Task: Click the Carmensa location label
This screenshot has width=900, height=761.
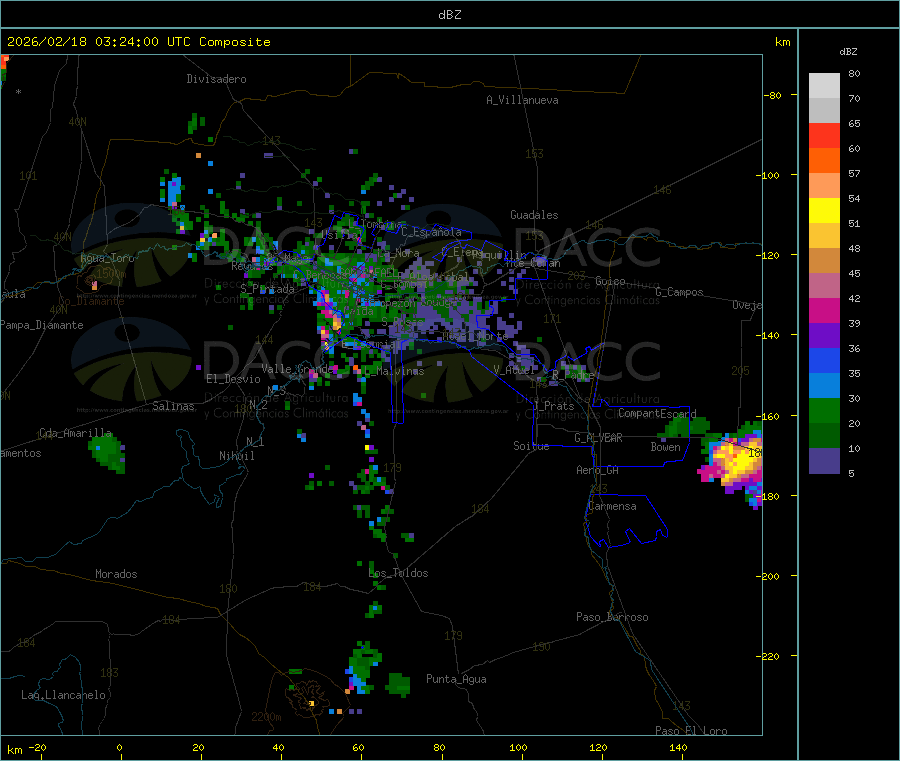Action: coord(612,506)
